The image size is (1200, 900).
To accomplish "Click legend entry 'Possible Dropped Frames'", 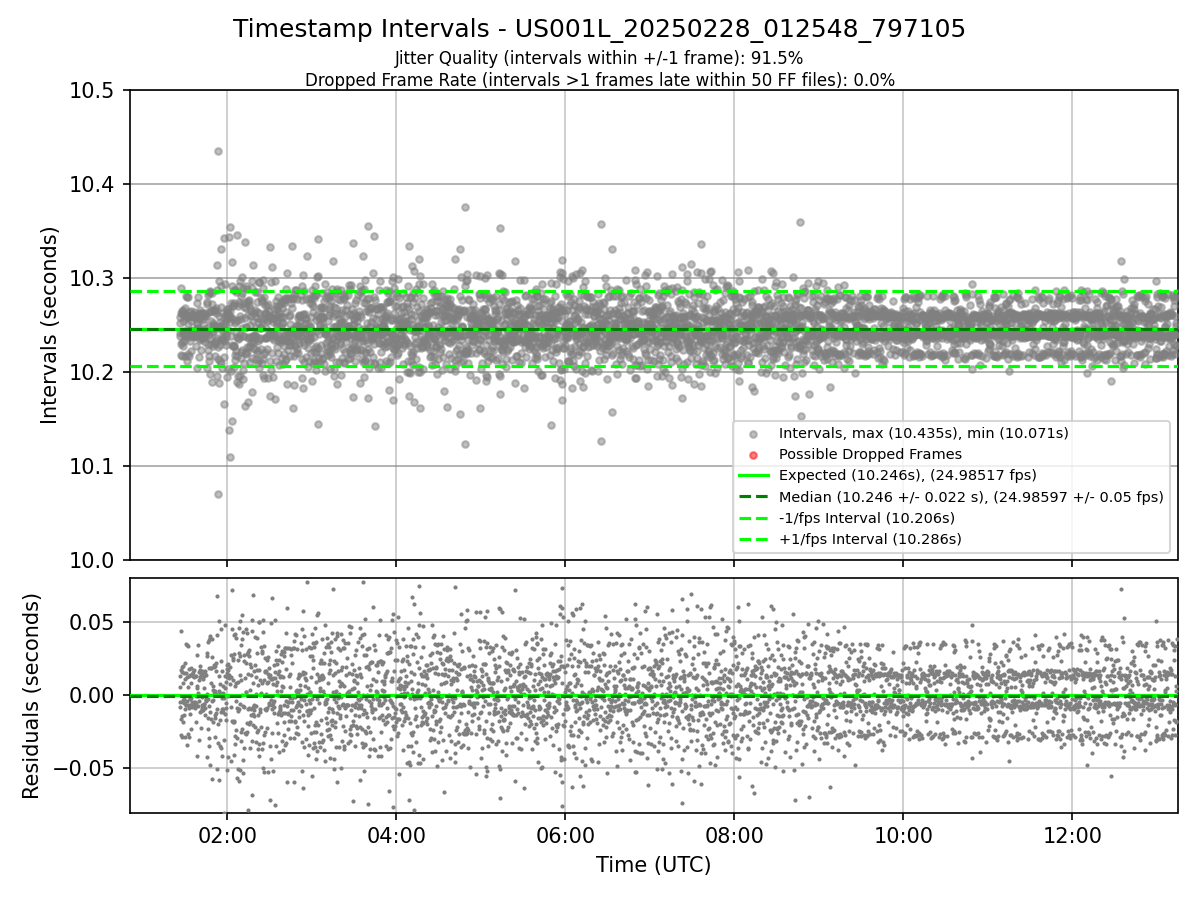I will click(870, 454).
